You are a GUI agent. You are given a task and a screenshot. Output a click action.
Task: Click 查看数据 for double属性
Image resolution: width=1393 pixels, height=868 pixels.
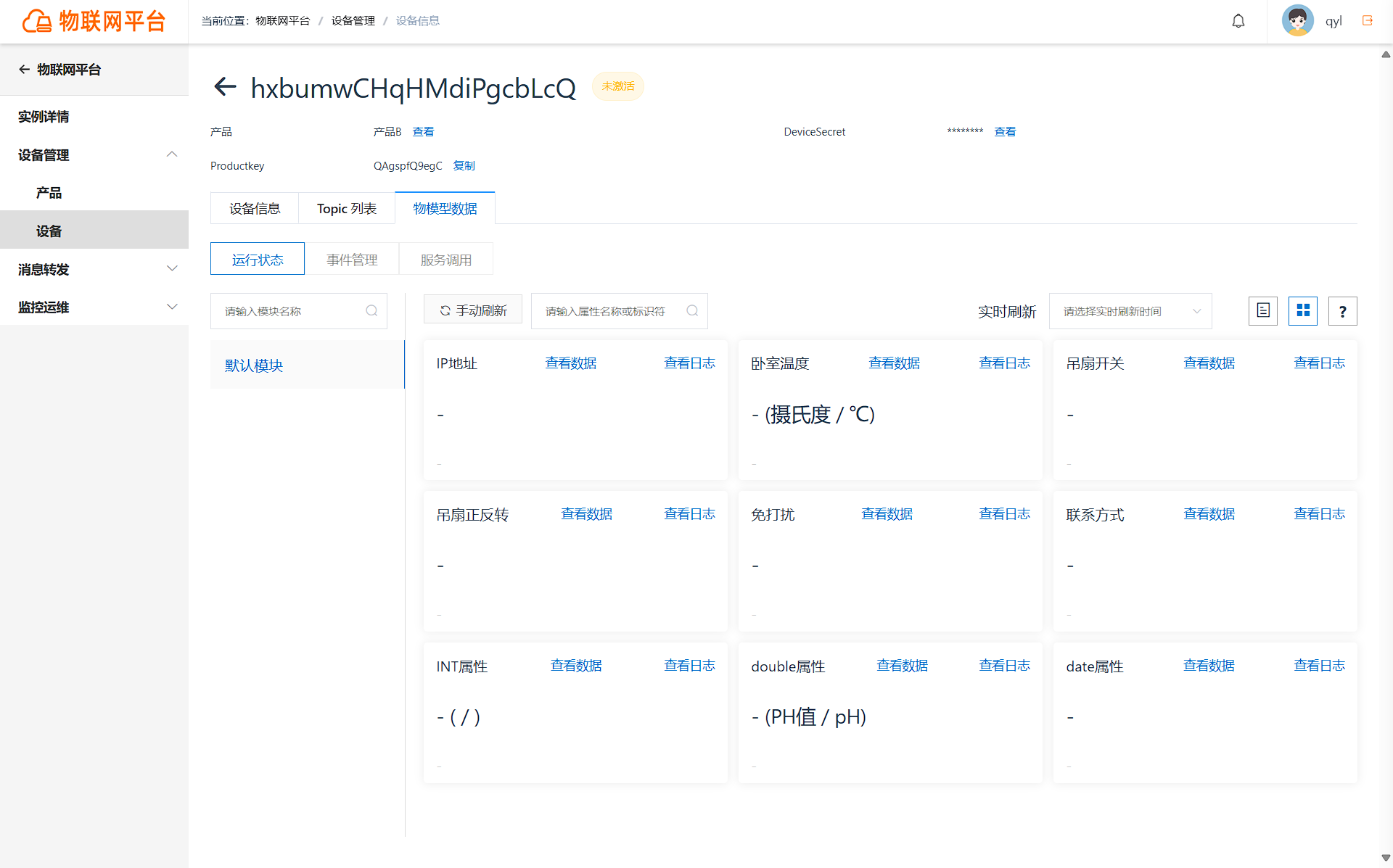903,666
